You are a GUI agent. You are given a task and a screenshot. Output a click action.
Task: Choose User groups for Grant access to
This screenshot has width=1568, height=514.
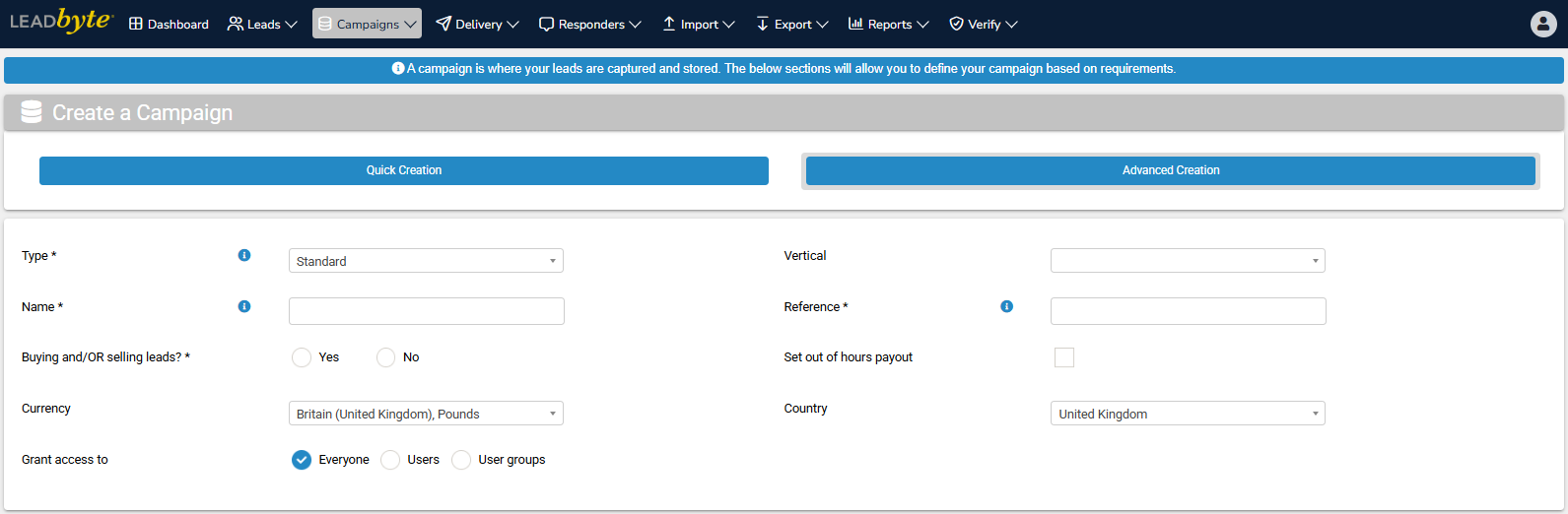click(461, 460)
